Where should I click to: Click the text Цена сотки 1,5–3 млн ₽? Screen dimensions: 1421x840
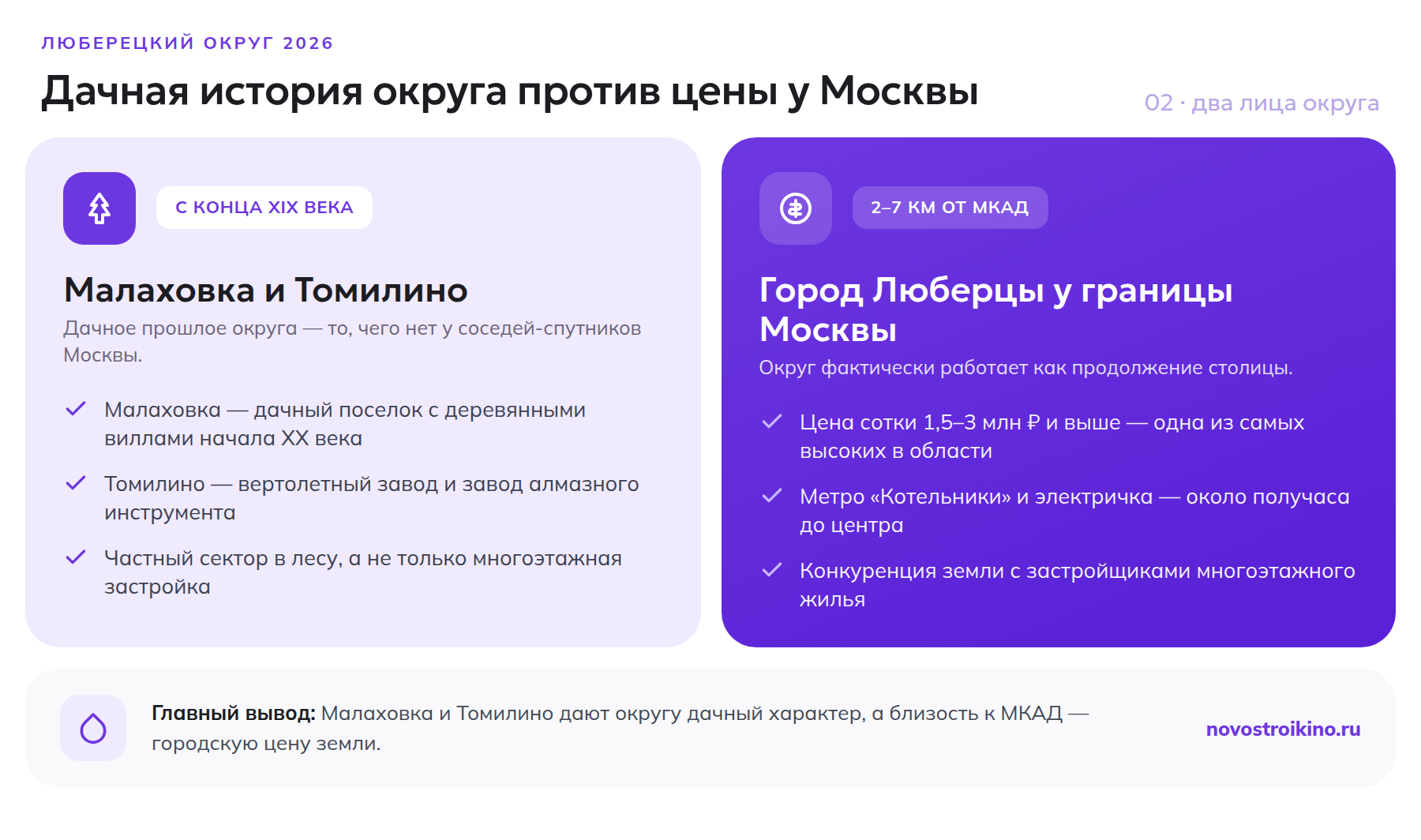(1052, 437)
